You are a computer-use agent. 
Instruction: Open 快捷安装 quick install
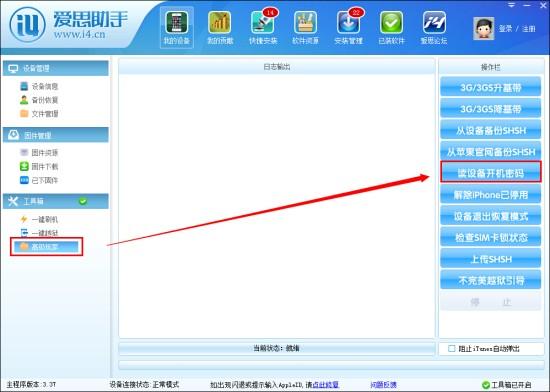click(x=263, y=28)
